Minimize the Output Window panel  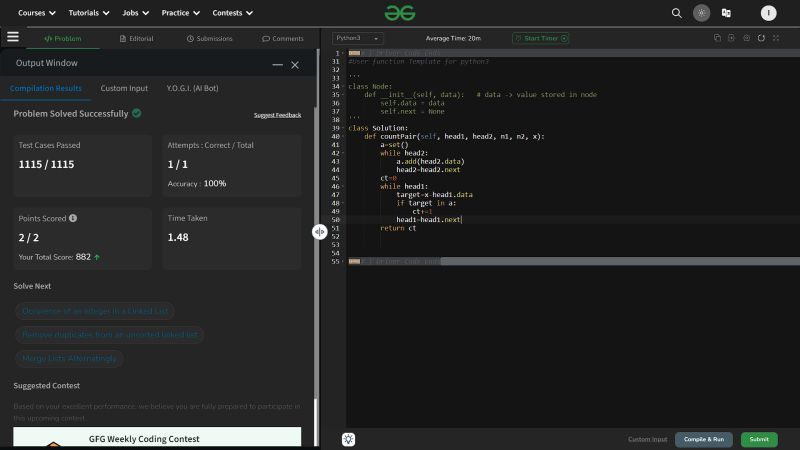278,65
